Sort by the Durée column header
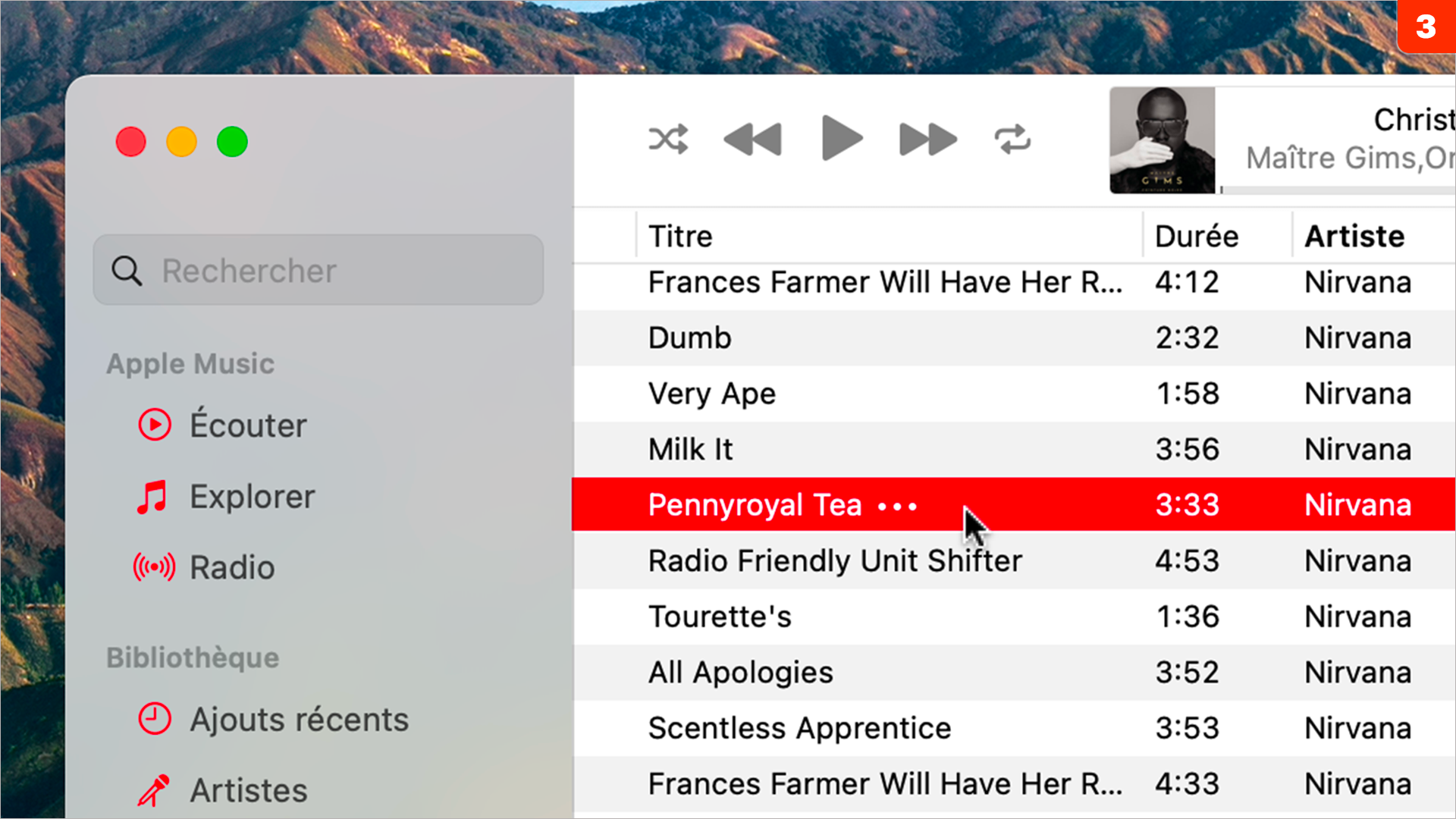 coord(1196,237)
